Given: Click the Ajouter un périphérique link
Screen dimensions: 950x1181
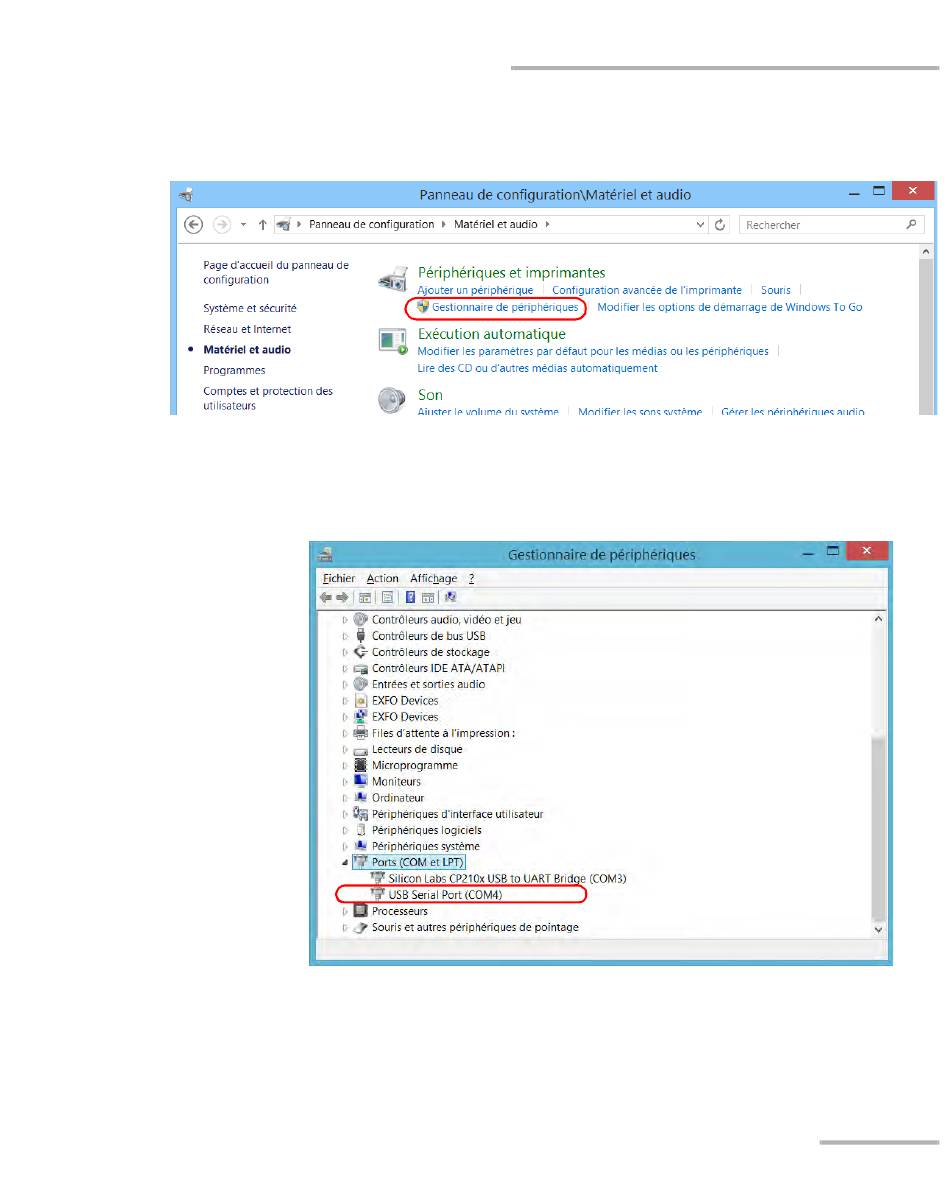Looking at the screenshot, I should [x=475, y=290].
